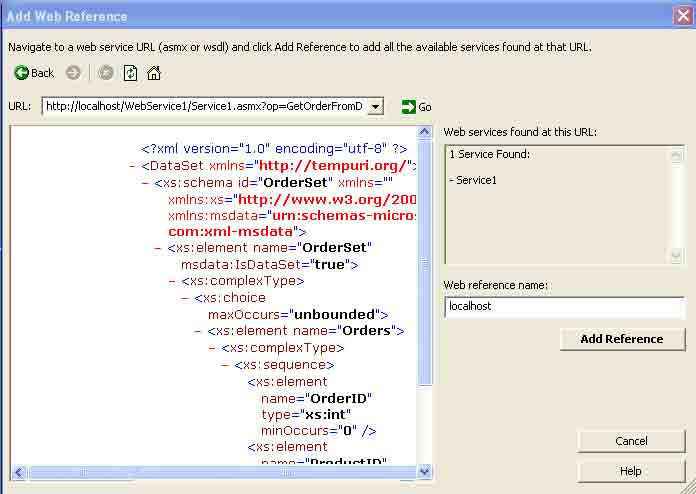Collapse the xs:choice node
This screenshot has width=696, height=494.
pos(185,298)
